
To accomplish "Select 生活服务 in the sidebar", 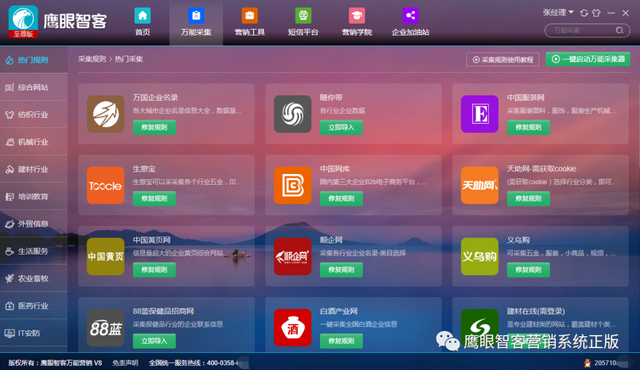I will (x=33, y=251).
